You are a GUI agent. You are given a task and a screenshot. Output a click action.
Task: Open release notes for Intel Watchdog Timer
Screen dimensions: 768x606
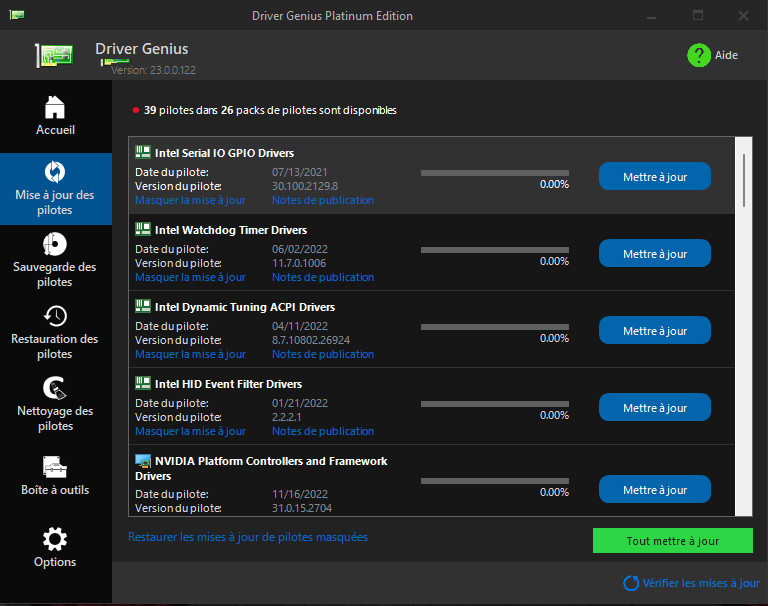click(x=323, y=277)
